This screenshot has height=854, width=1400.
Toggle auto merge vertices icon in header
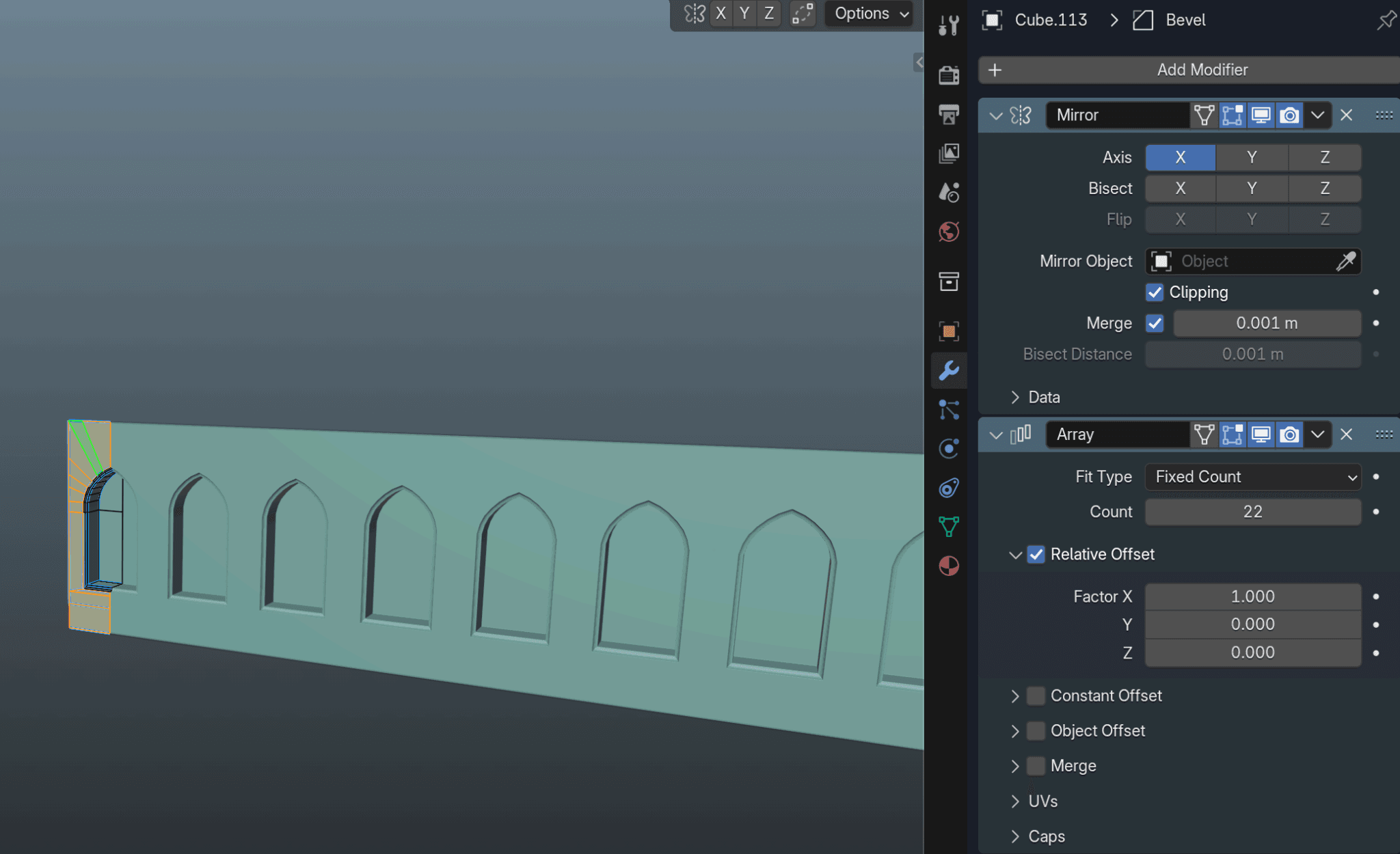pyautogui.click(x=803, y=14)
